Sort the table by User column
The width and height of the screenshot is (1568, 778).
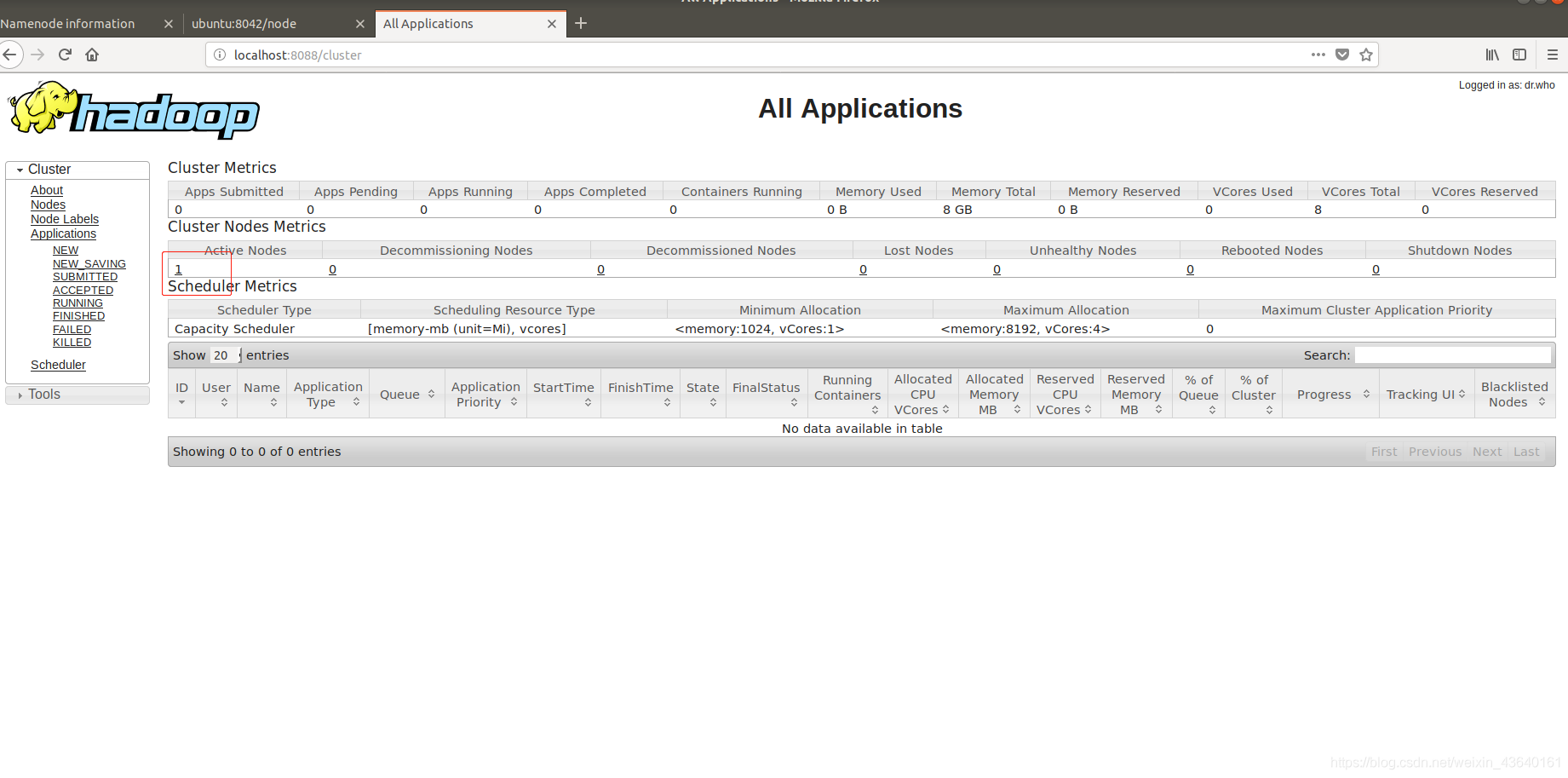[215, 394]
